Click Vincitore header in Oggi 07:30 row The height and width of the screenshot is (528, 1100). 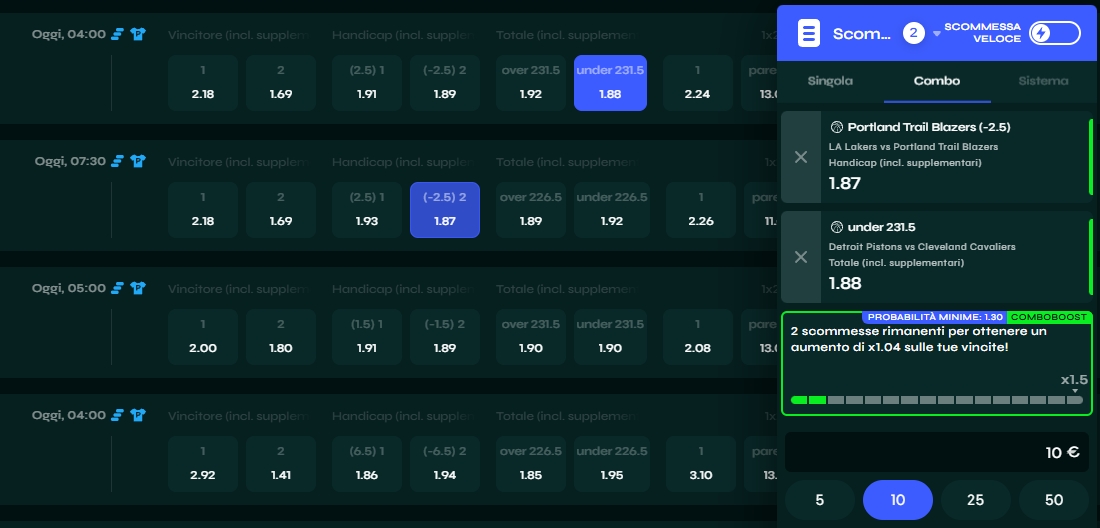pyautogui.click(x=237, y=161)
